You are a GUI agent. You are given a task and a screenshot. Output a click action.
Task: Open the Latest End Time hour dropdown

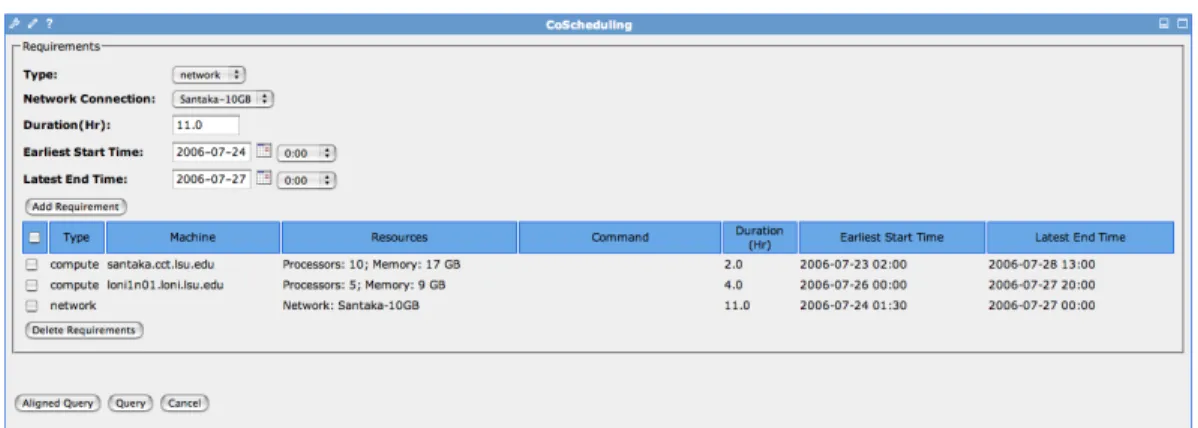[x=306, y=180]
